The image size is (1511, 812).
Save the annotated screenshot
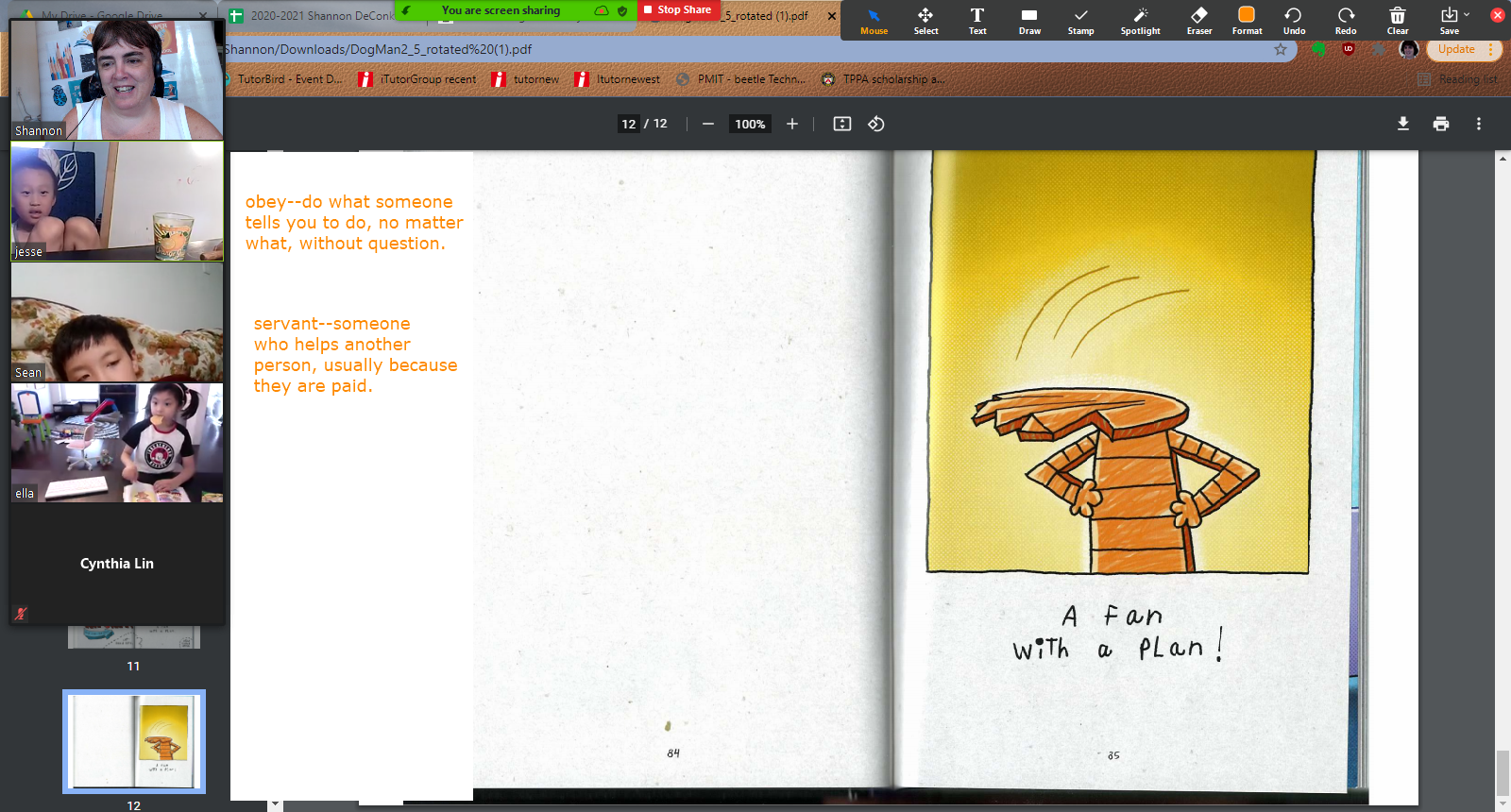pyautogui.click(x=1449, y=21)
